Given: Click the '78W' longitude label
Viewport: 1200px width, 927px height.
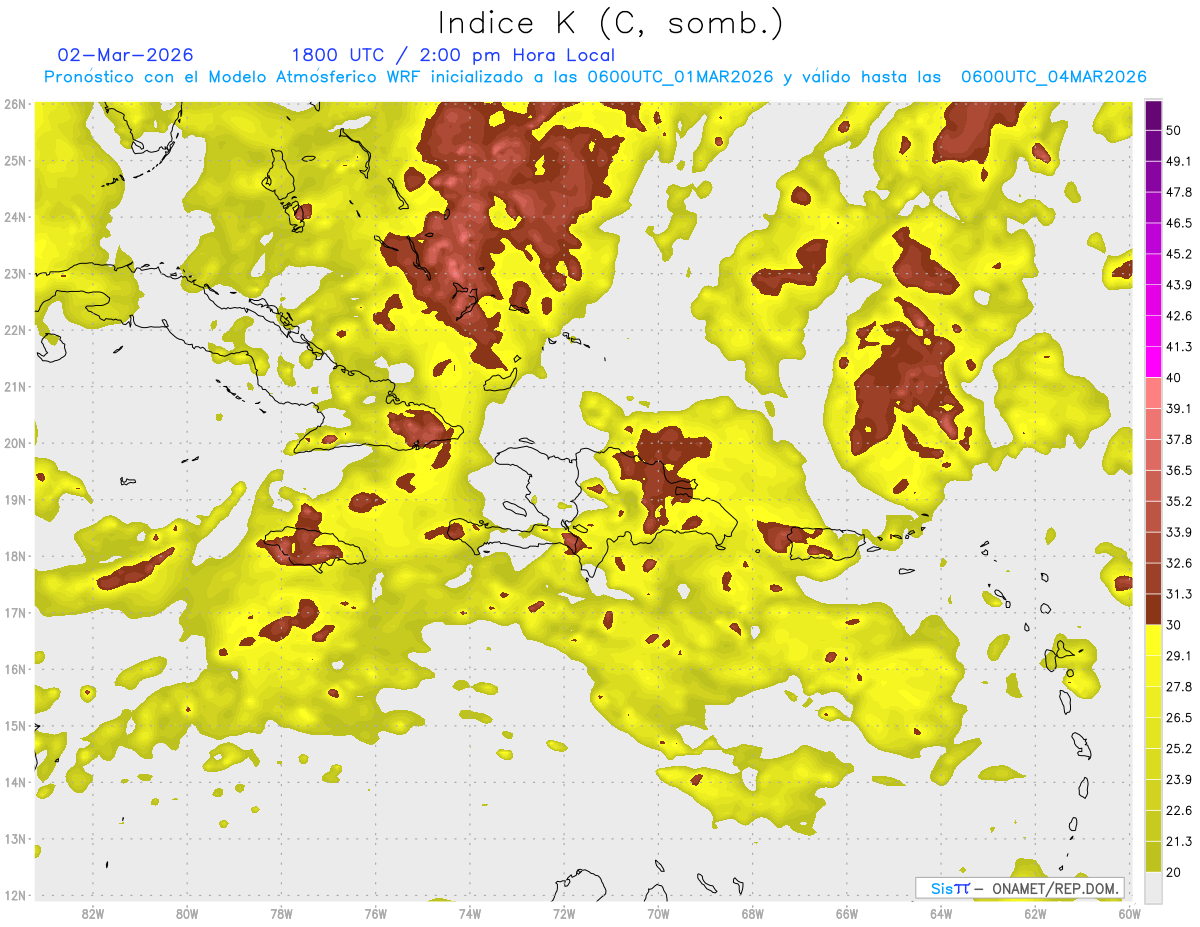Looking at the screenshot, I should pyautogui.click(x=281, y=914).
